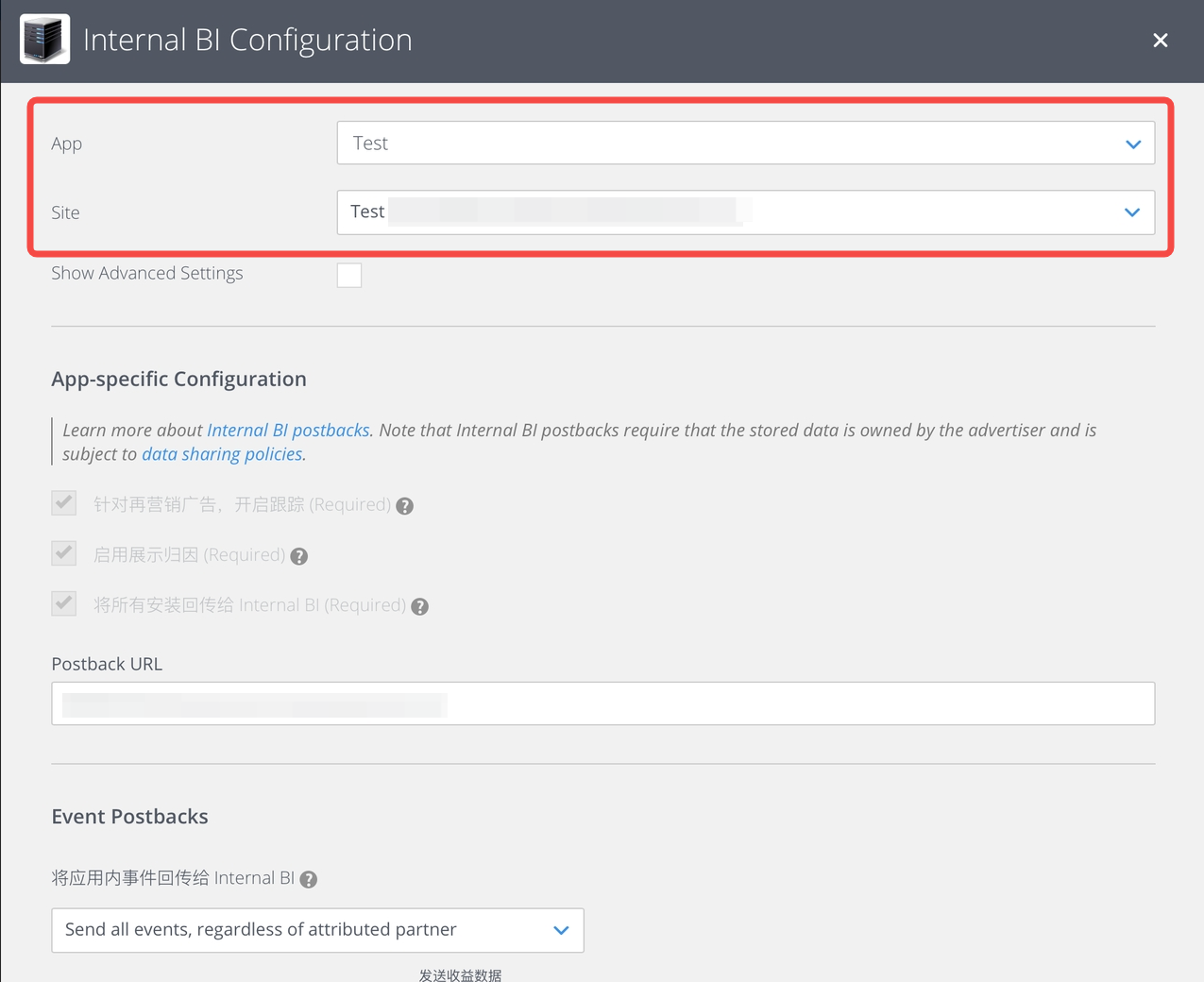Toggle the 启用展示归因 checkbox
The image size is (1204, 982).
click(x=64, y=553)
